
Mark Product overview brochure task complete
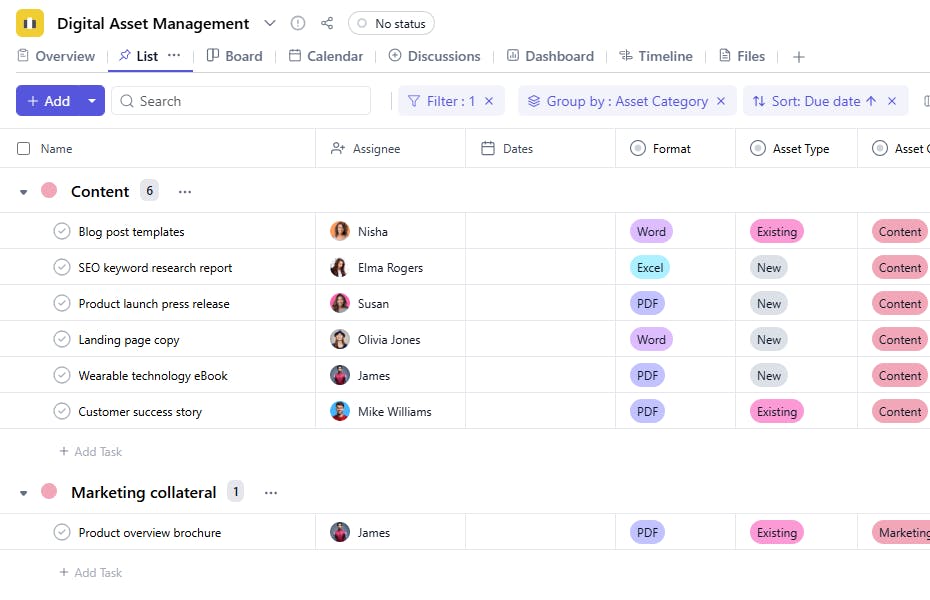pyautogui.click(x=62, y=532)
